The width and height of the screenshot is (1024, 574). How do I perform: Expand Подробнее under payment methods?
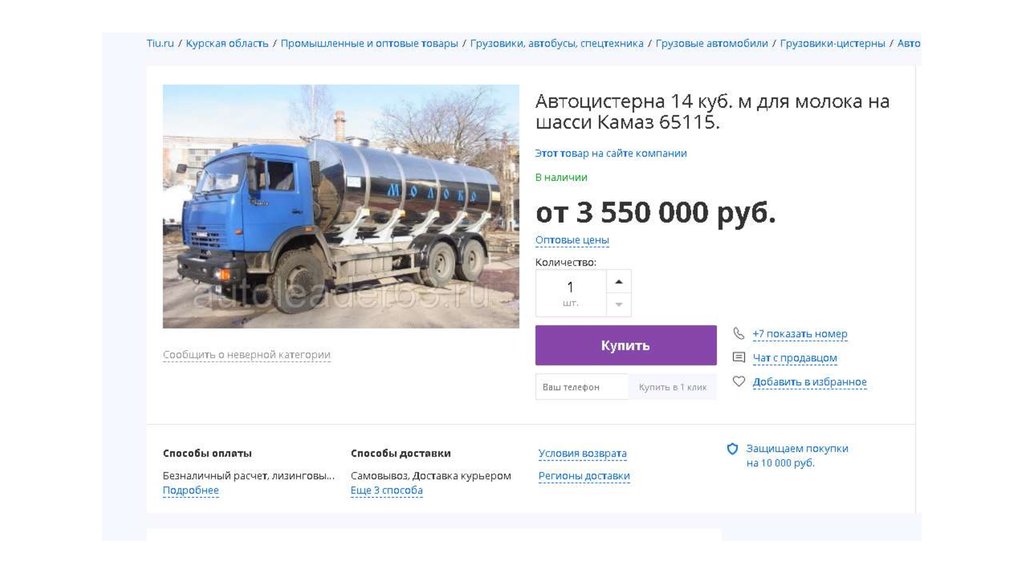(191, 490)
